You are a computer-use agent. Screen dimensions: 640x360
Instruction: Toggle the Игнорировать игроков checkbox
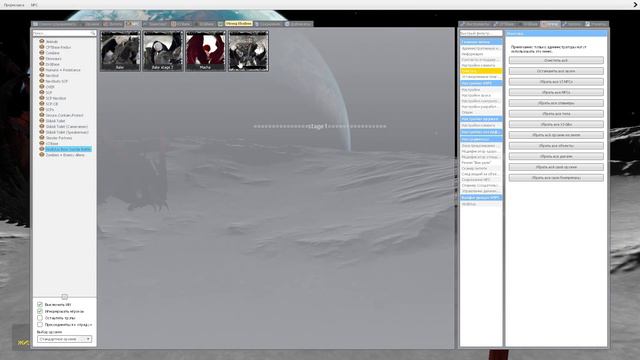(x=40, y=311)
